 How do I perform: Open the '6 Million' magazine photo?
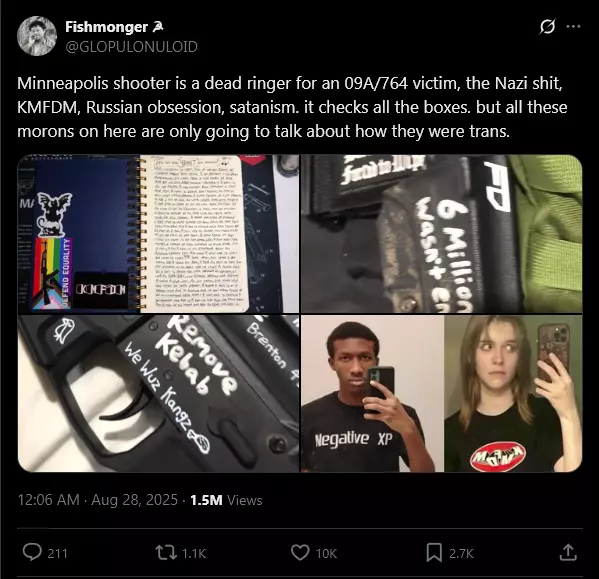pos(442,234)
